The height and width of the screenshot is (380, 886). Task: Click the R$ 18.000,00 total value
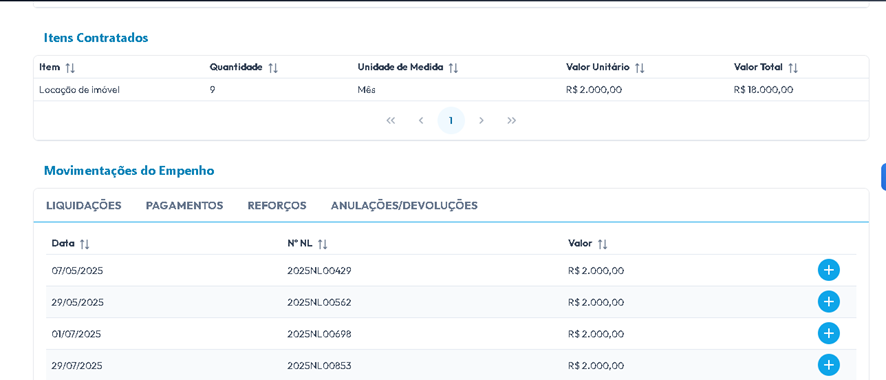coord(763,90)
